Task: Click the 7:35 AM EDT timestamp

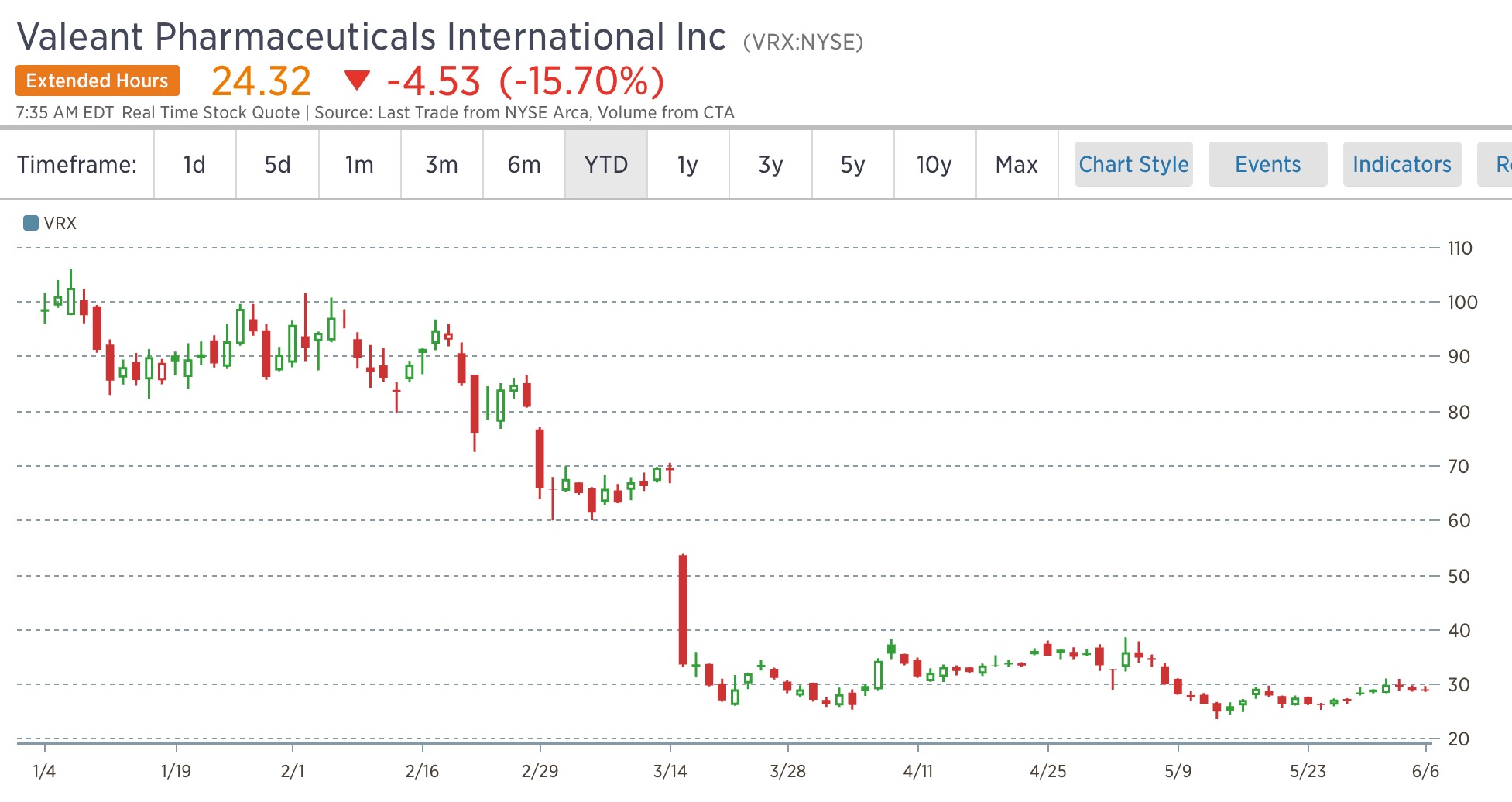Action: pyautogui.click(x=65, y=112)
